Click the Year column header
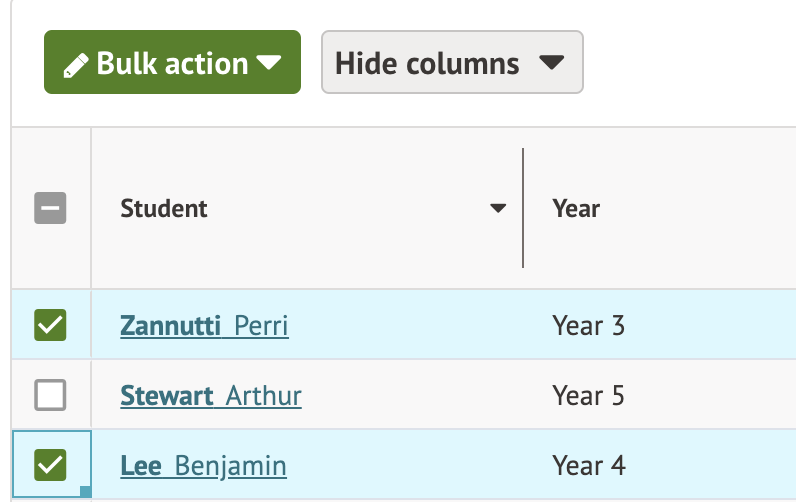This screenshot has width=796, height=502. [x=576, y=209]
